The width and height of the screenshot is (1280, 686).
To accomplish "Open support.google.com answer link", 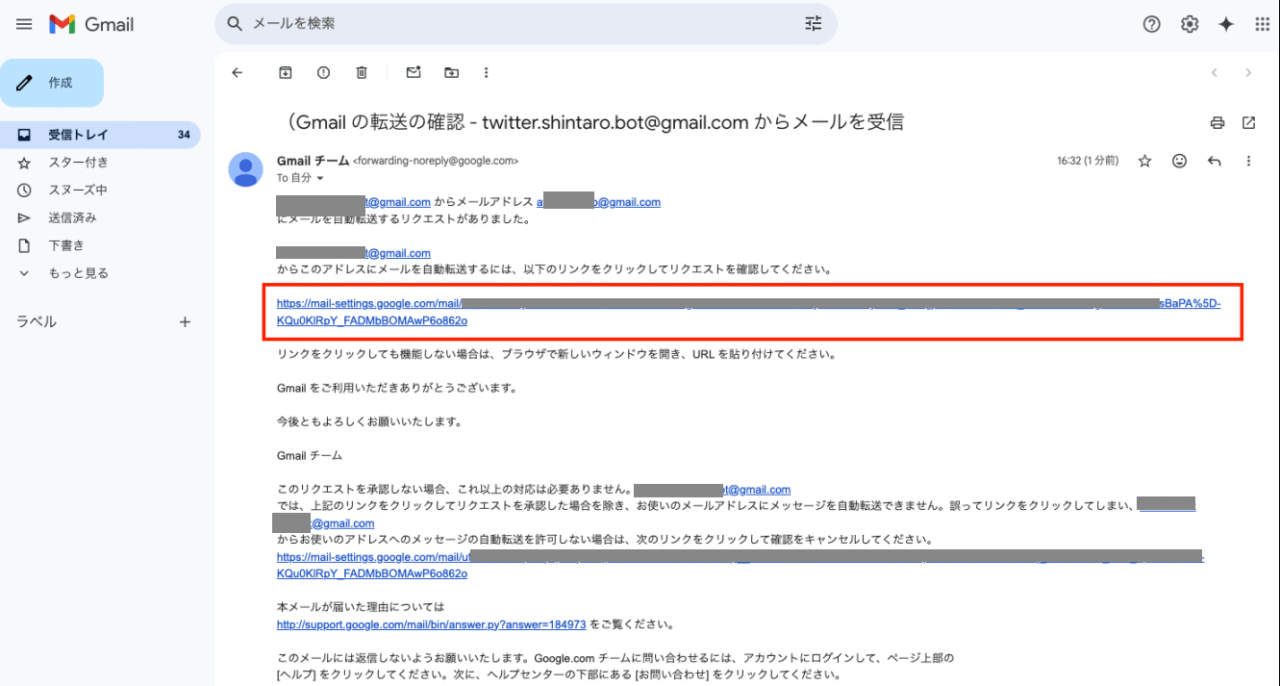I will 431,625.
